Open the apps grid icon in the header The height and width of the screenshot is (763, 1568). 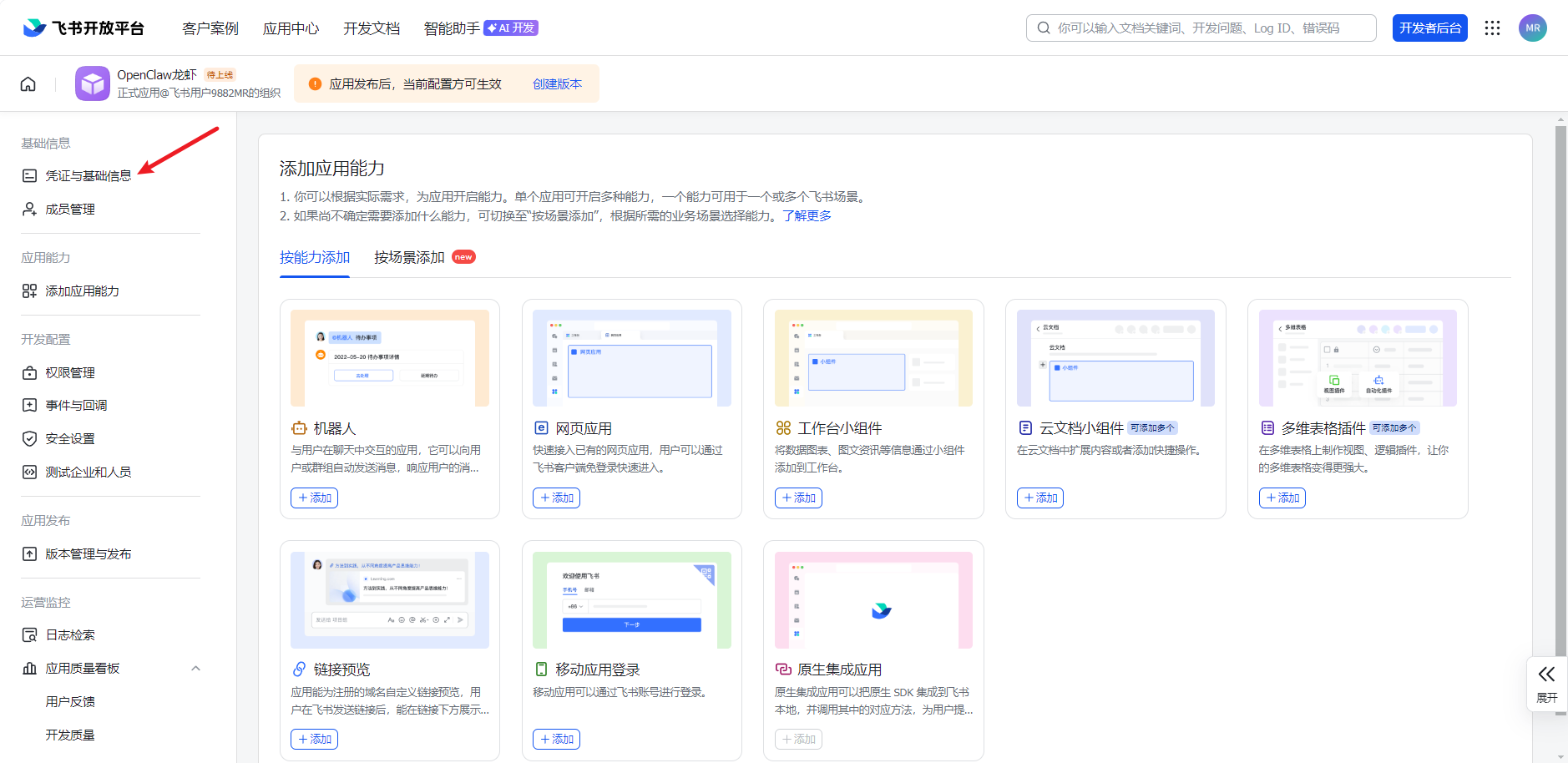[x=1492, y=28]
